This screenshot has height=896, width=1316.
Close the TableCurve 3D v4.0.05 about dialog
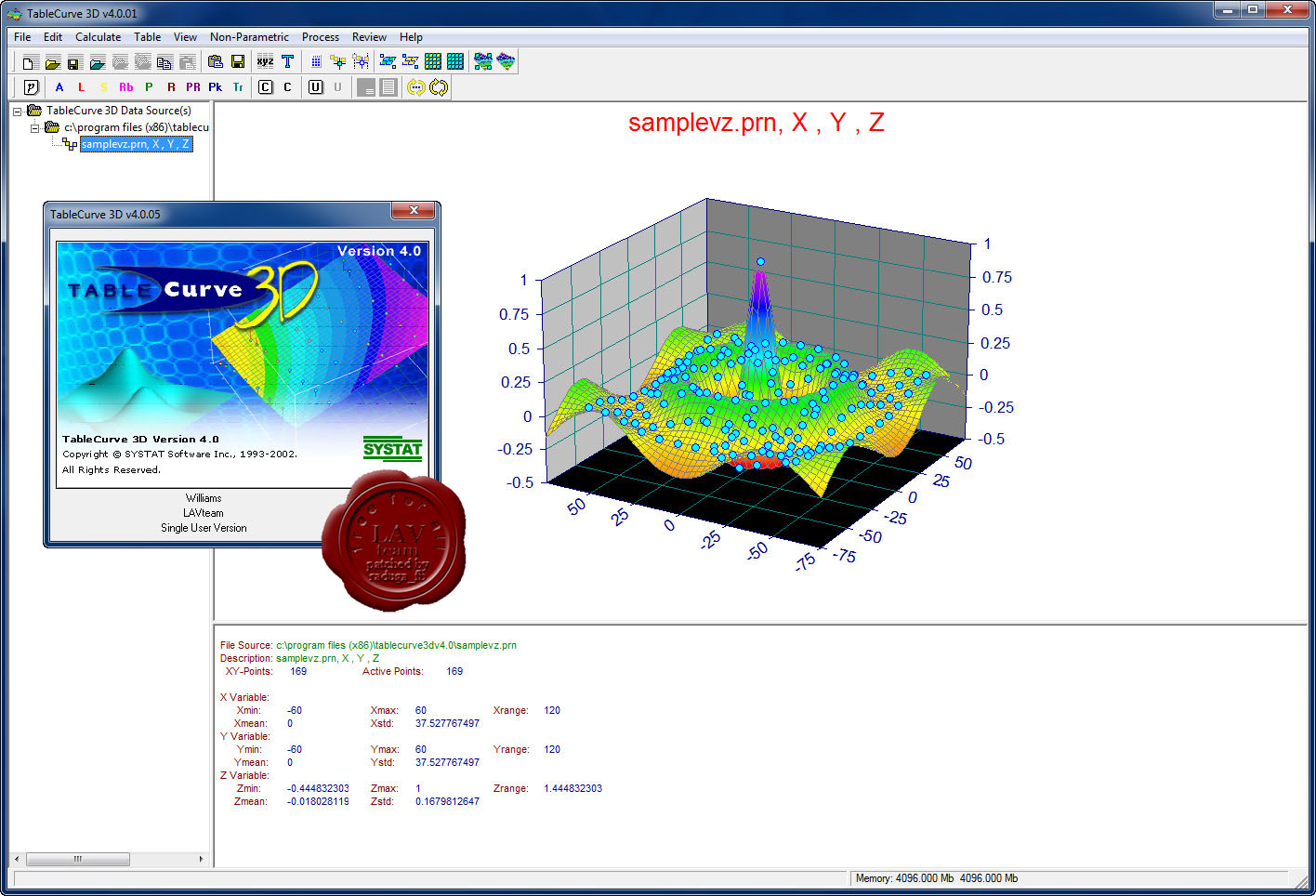(x=414, y=211)
